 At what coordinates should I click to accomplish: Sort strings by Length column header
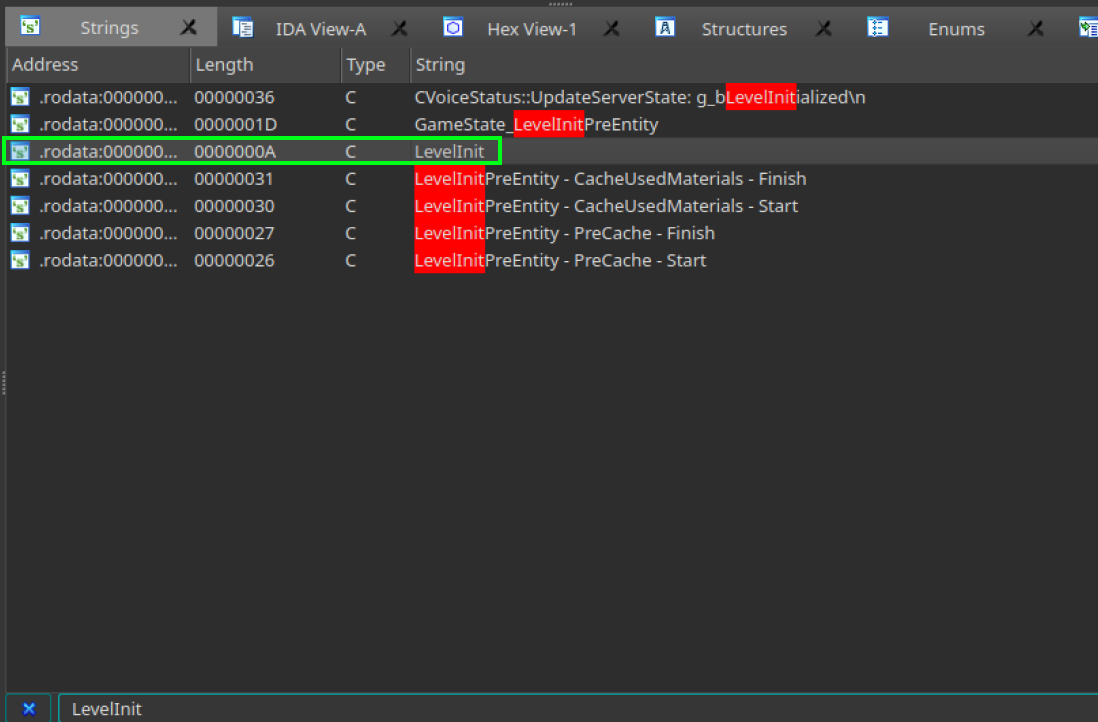point(224,65)
